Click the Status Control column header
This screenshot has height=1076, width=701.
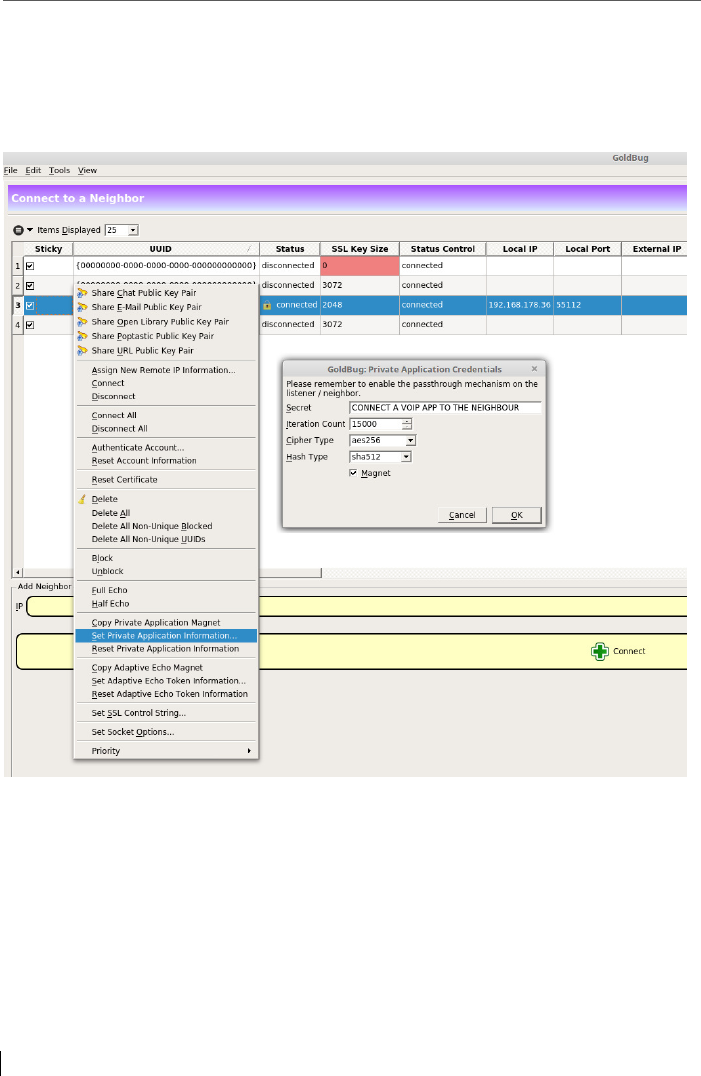click(x=442, y=249)
